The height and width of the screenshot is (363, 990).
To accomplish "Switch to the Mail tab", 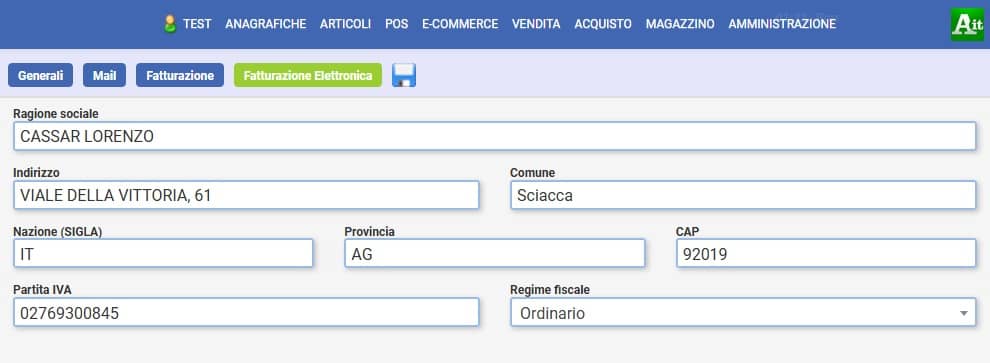I will pos(104,75).
